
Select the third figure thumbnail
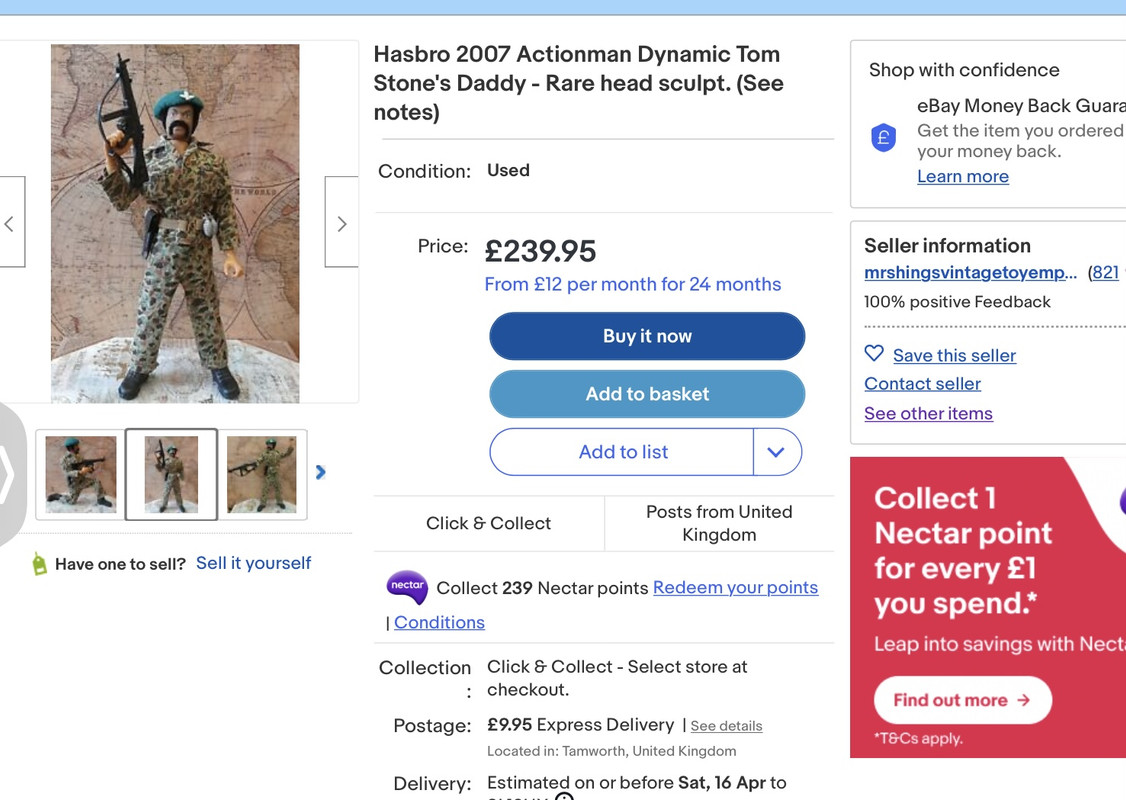[x=261, y=474]
